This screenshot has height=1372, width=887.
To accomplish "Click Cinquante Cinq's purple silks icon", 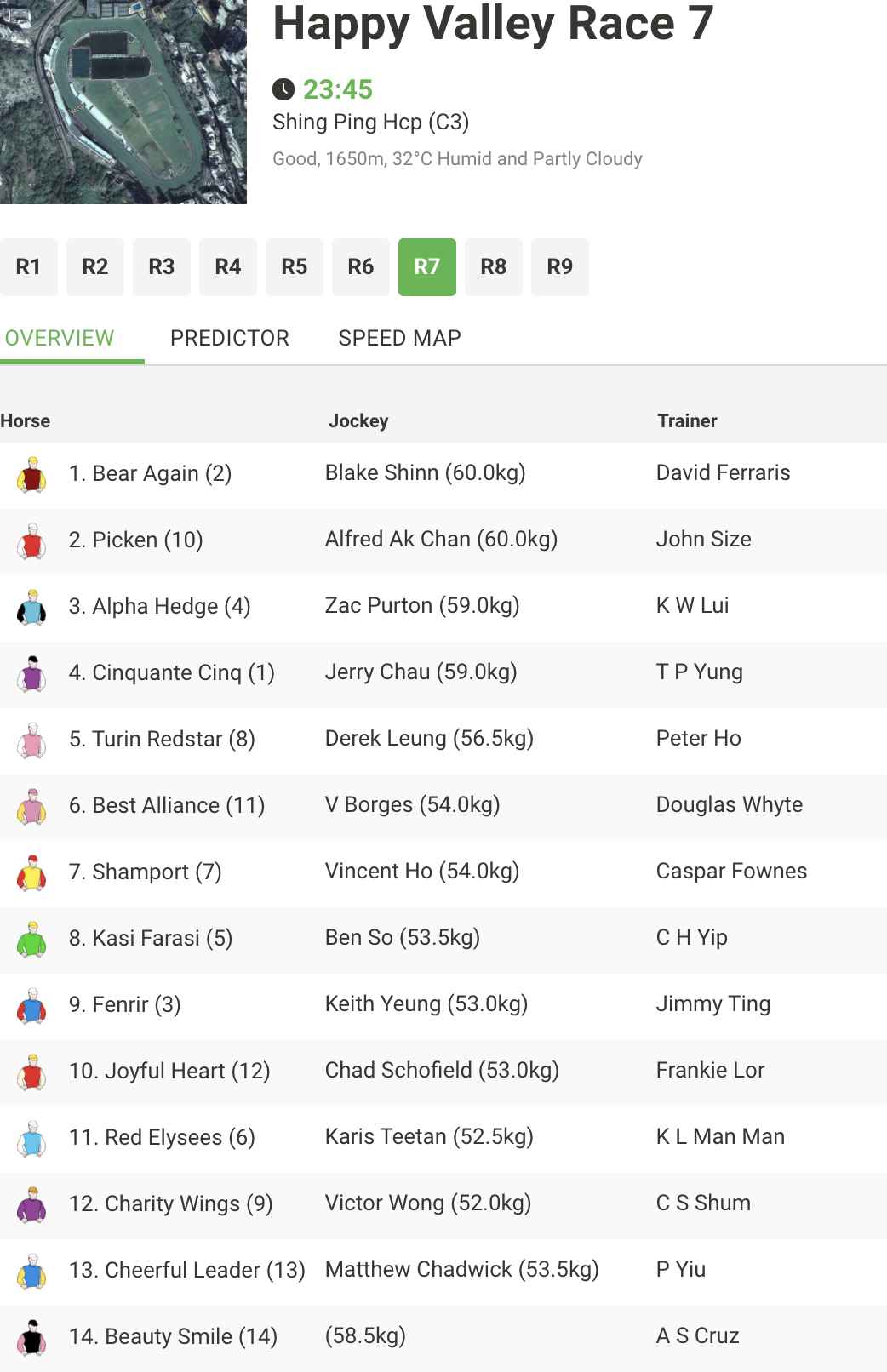I will (x=31, y=673).
